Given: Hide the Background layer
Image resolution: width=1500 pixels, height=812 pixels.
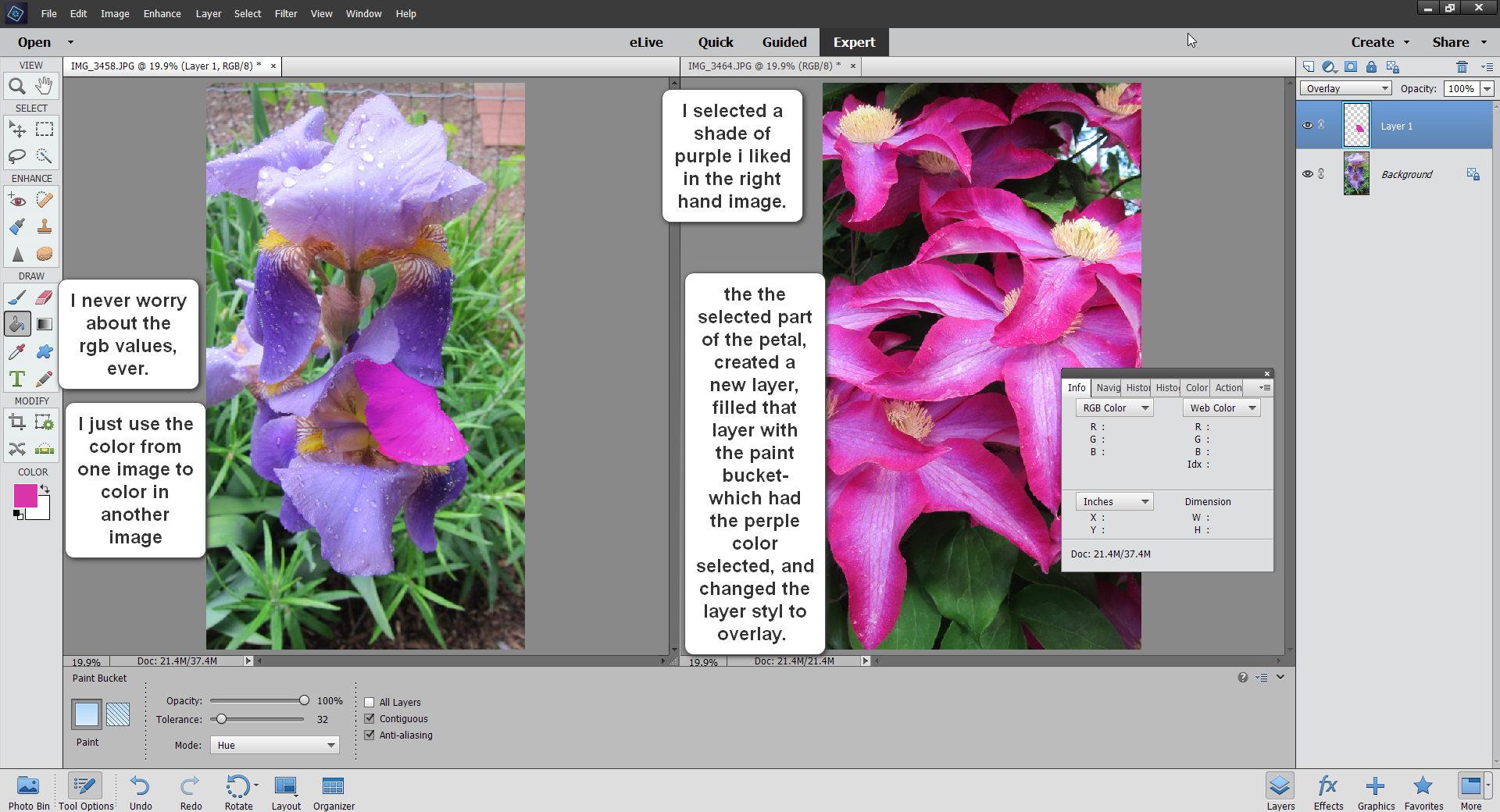Looking at the screenshot, I should tap(1308, 173).
